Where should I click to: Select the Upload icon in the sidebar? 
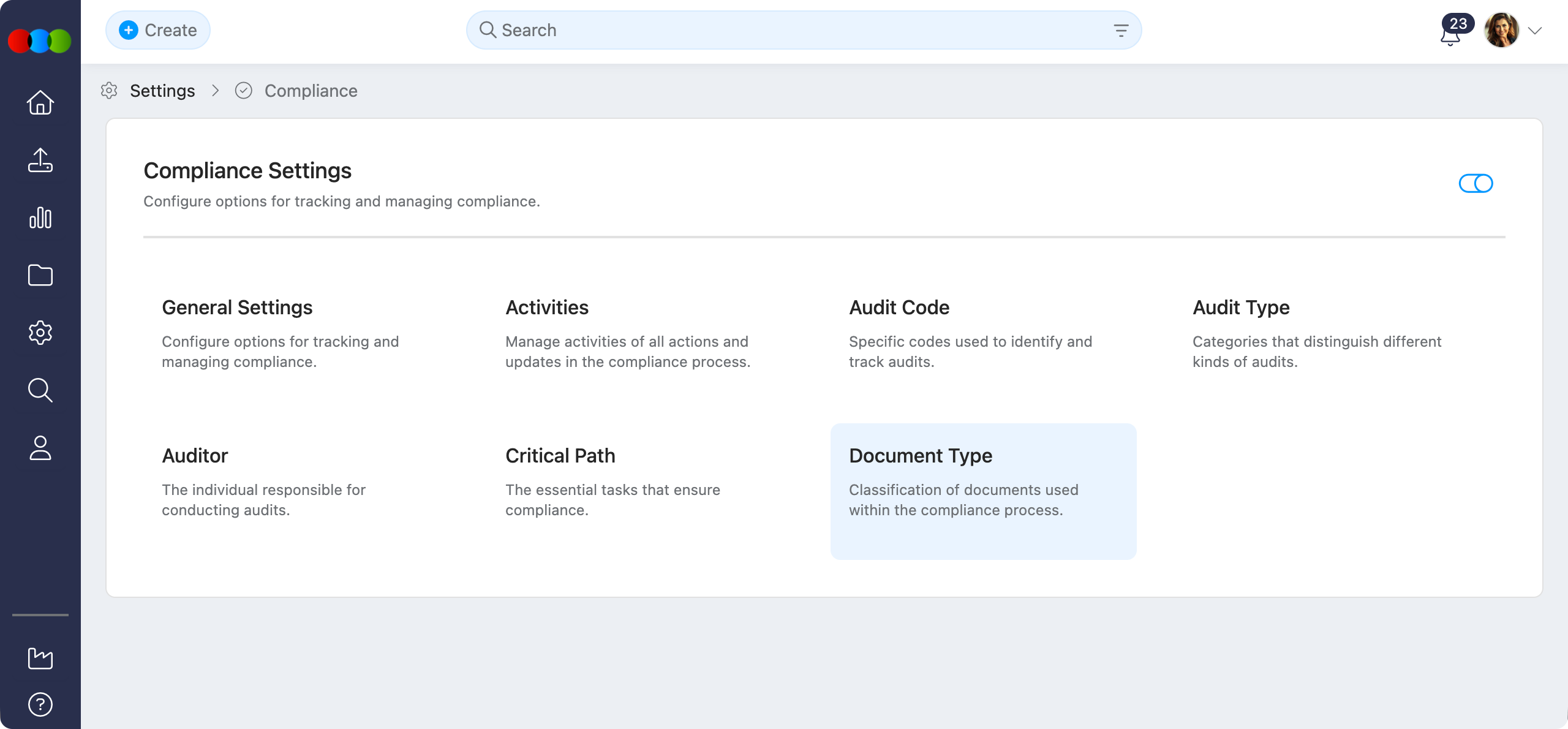pyautogui.click(x=40, y=161)
